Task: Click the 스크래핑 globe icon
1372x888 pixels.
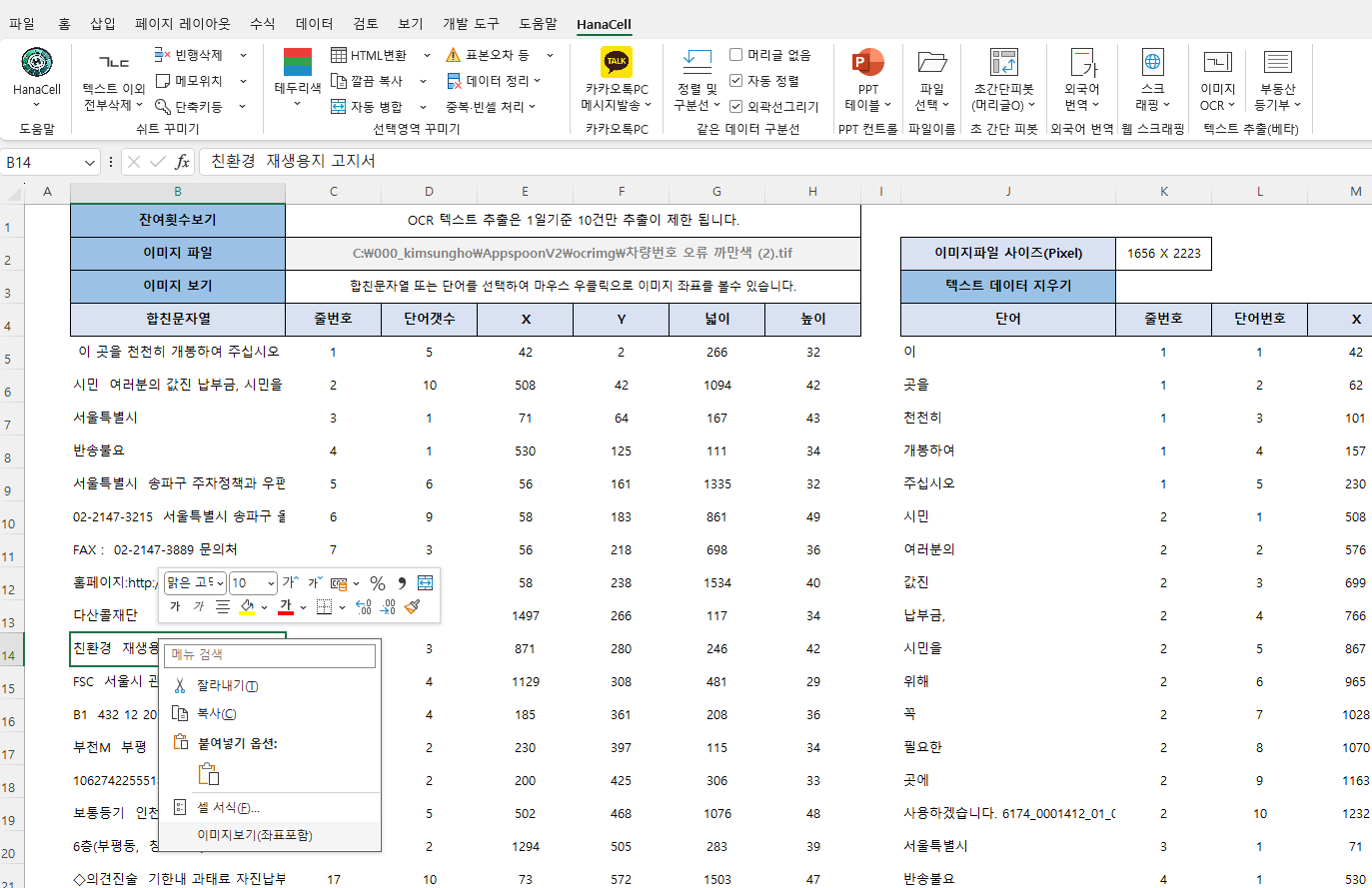Action: [x=1152, y=62]
